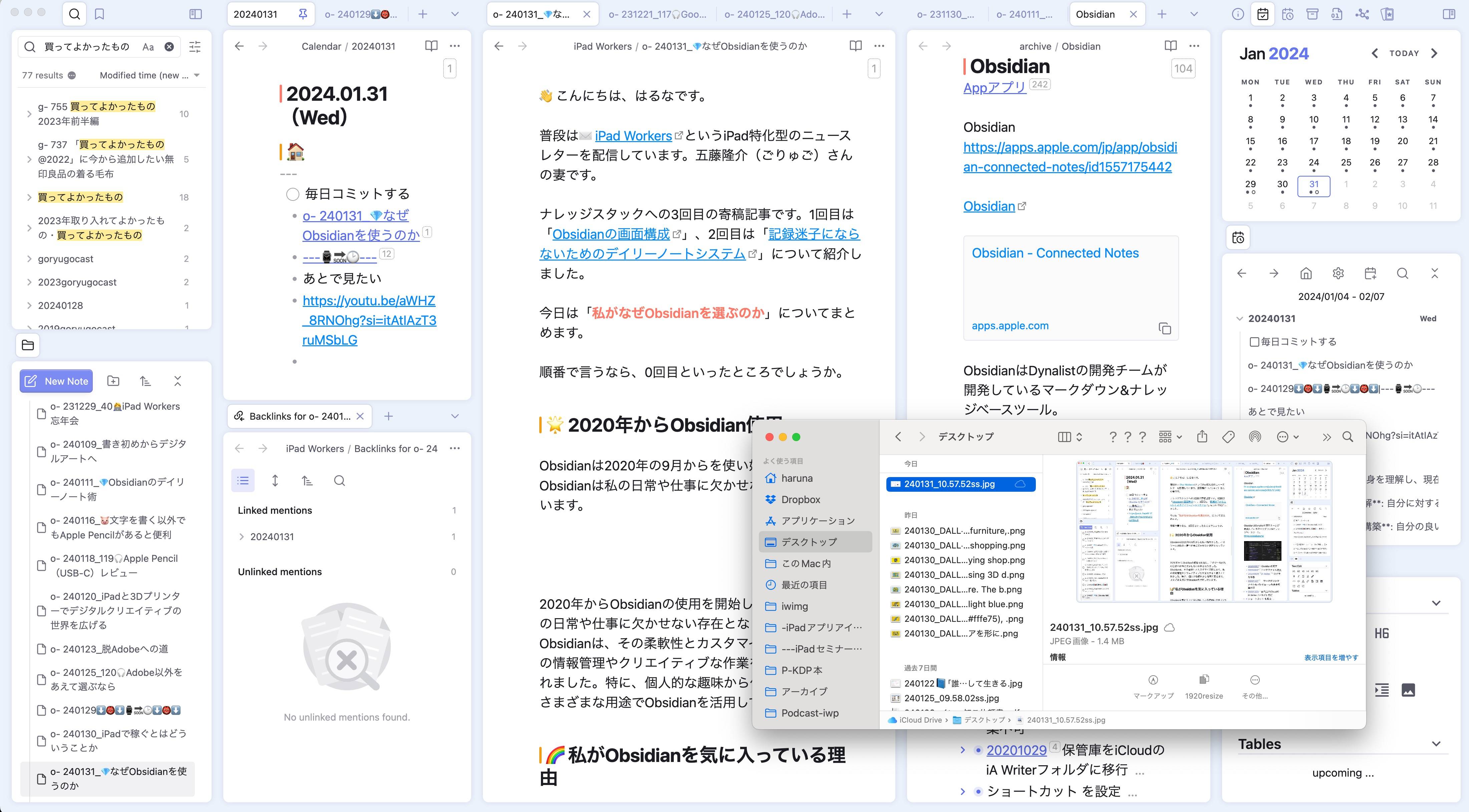Screen dimensions: 1469x812
Task: Open the Appアプリ link under Obsidian title
Action: click(x=994, y=87)
